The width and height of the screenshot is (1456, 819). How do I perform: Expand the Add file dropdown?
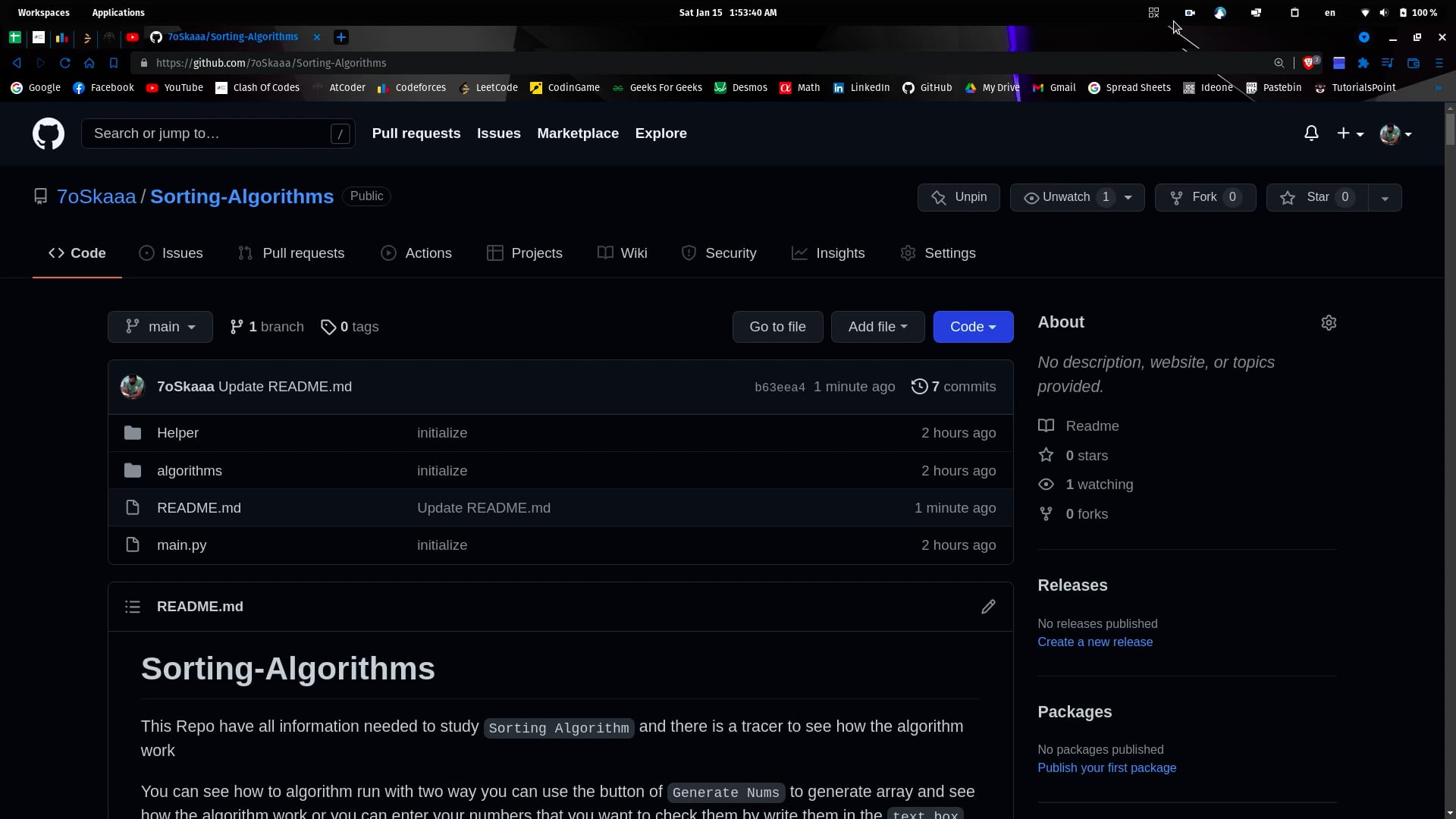[877, 326]
